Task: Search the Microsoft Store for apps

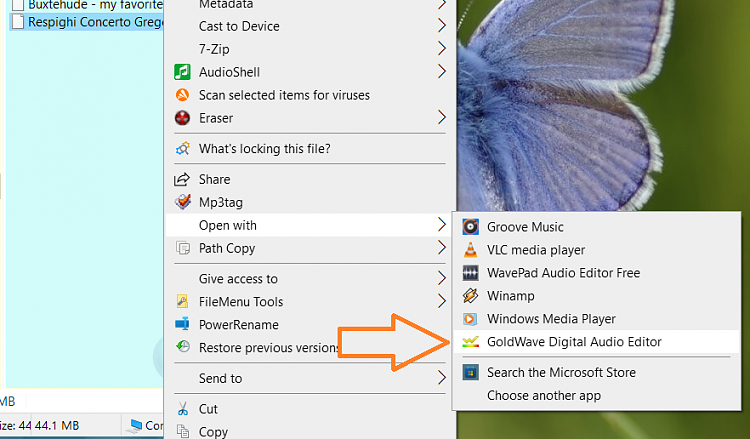Action: (561, 372)
